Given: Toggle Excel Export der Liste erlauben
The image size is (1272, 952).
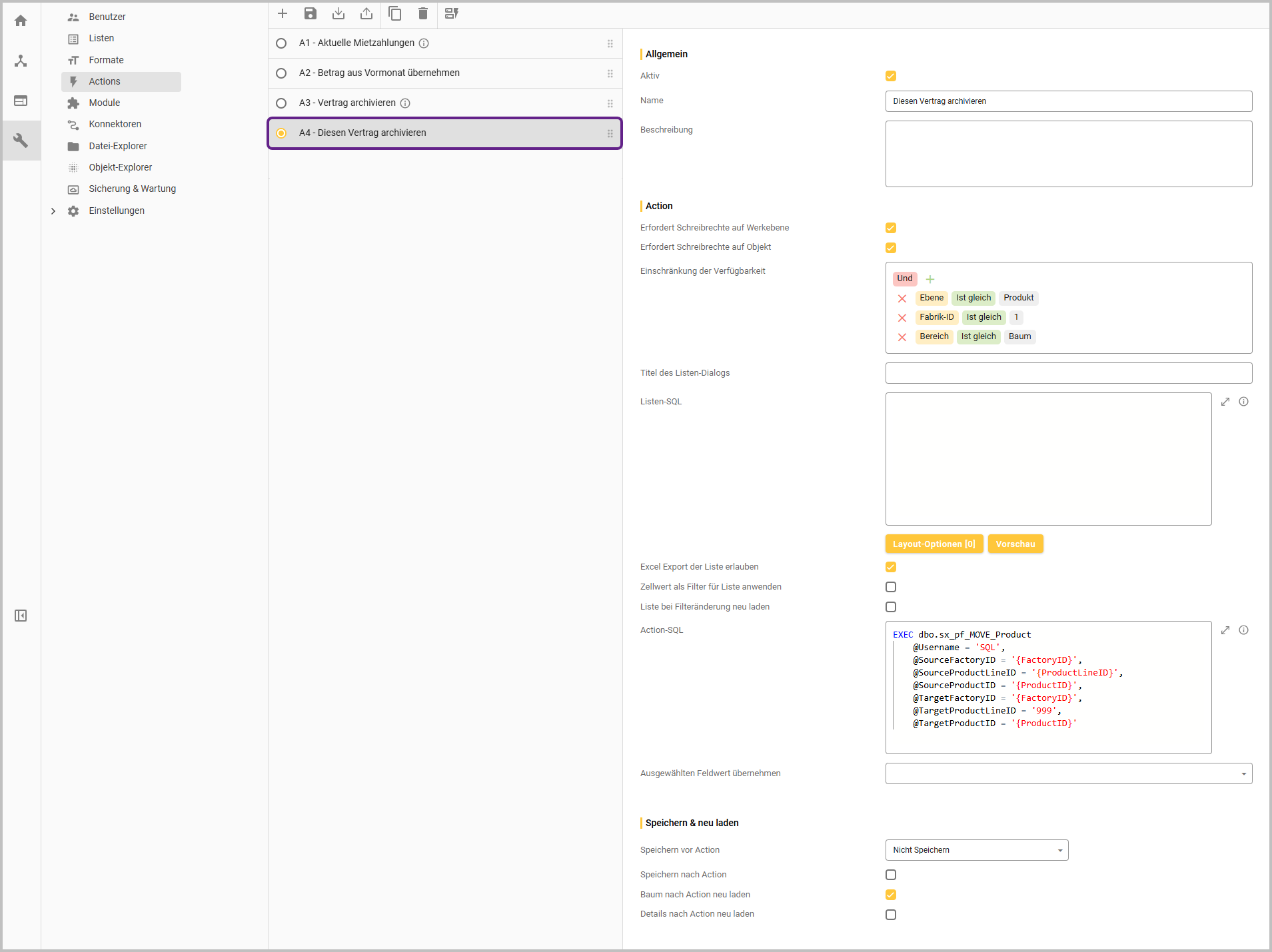Looking at the screenshot, I should click(891, 567).
